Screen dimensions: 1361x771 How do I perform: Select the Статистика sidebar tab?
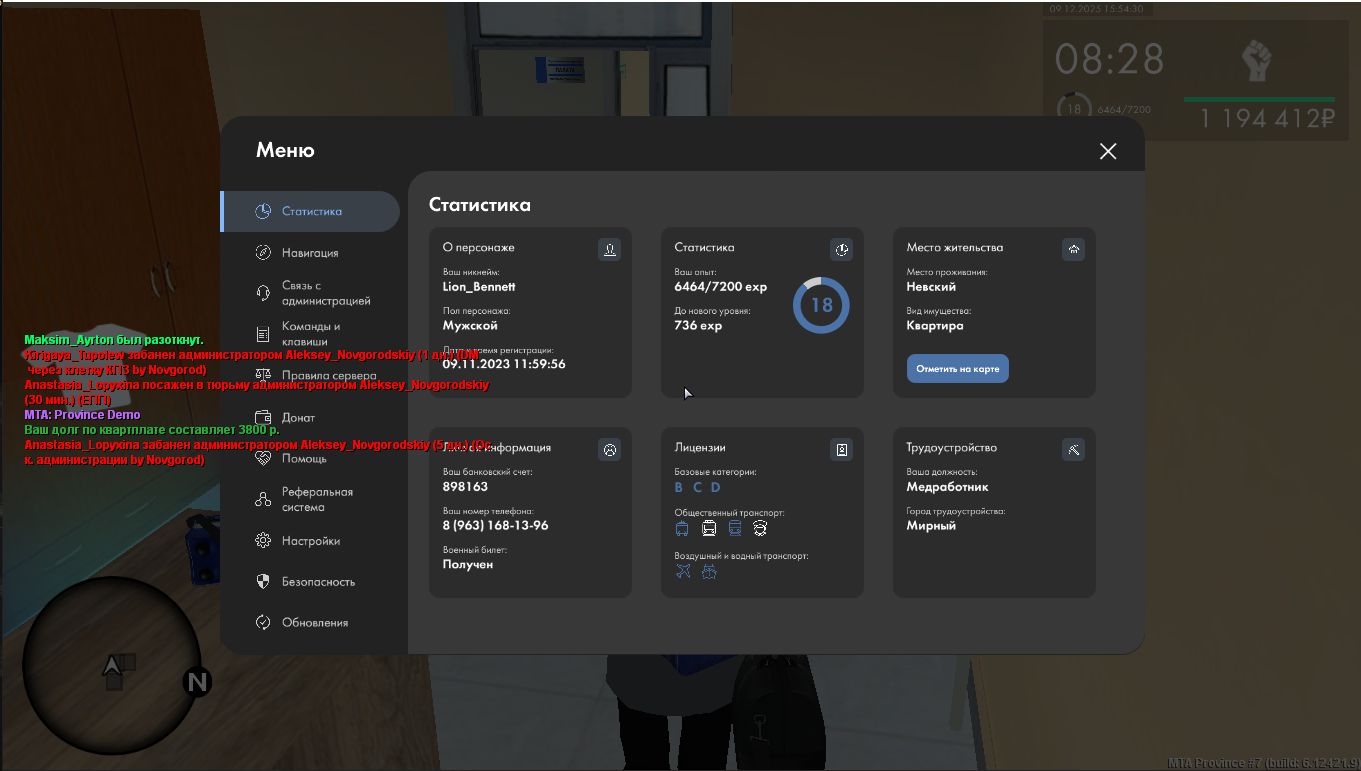pyautogui.click(x=311, y=211)
